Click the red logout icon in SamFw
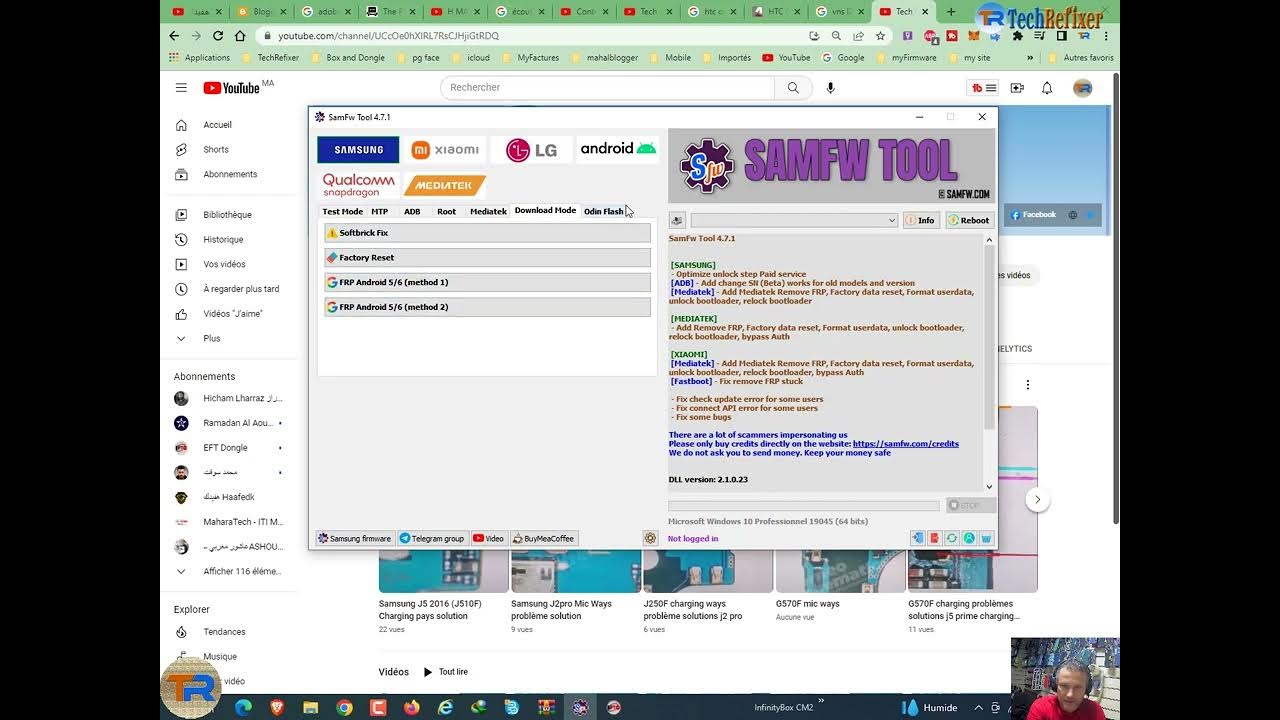 934,538
